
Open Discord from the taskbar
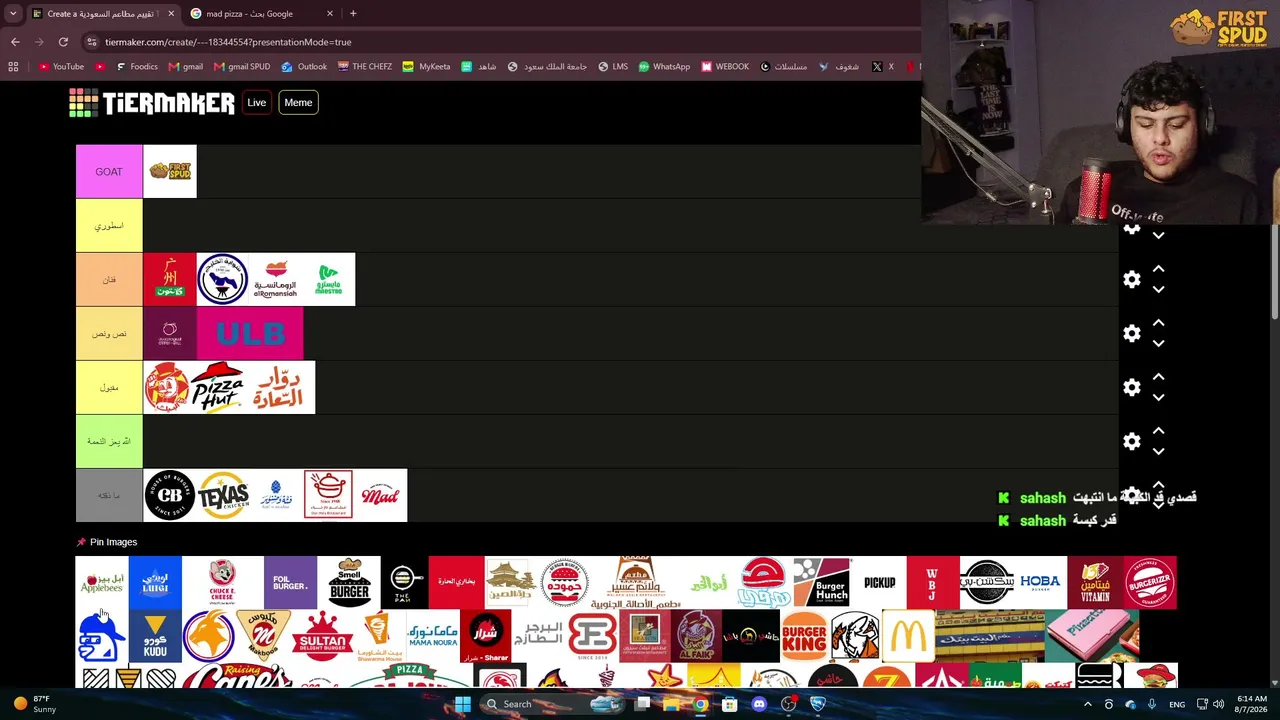(x=759, y=704)
